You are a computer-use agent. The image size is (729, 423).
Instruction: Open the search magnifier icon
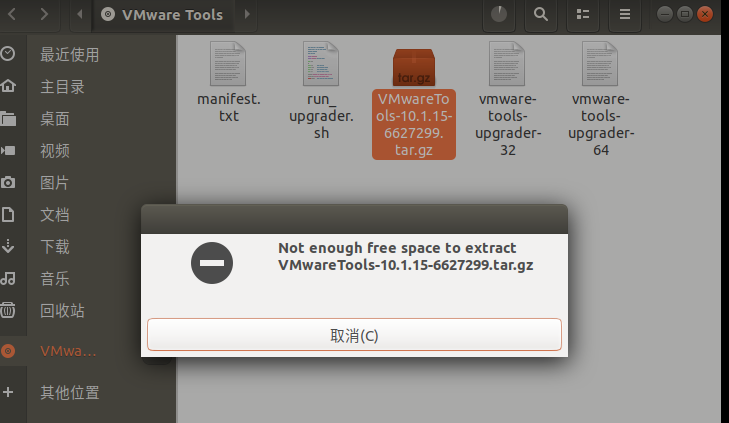tap(541, 14)
